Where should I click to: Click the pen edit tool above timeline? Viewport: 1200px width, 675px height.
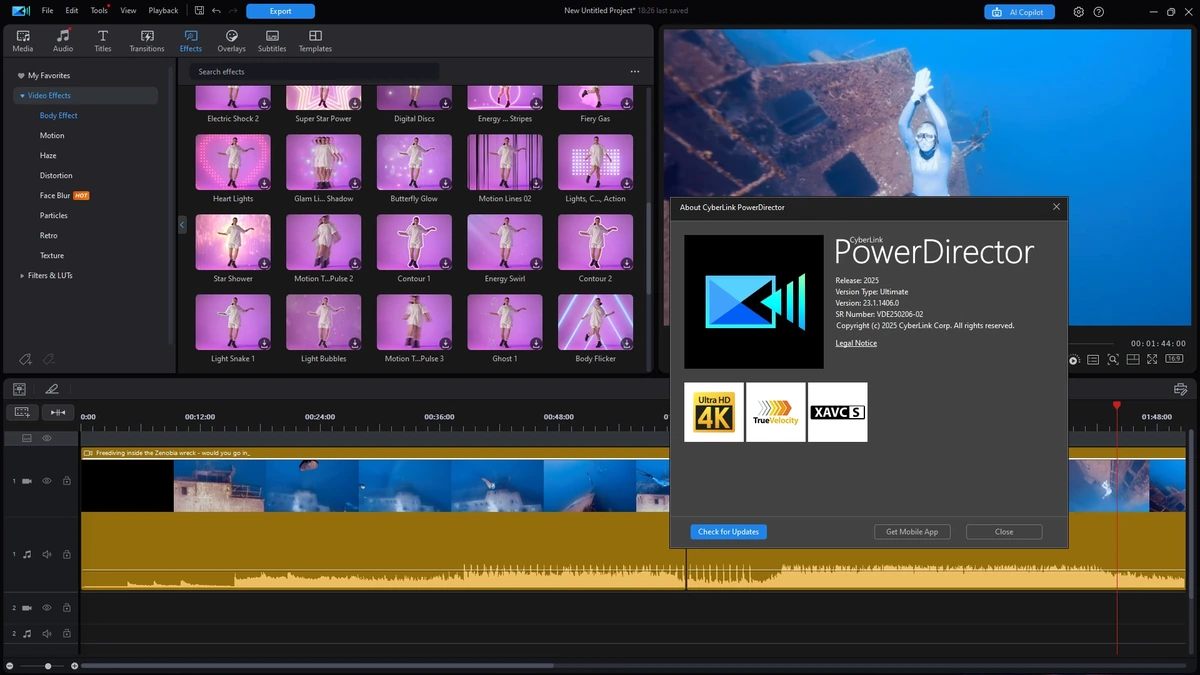(52, 389)
